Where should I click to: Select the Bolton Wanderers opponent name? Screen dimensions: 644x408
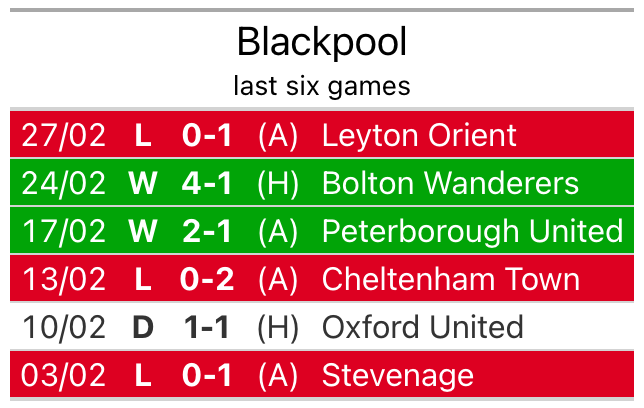[450, 183]
